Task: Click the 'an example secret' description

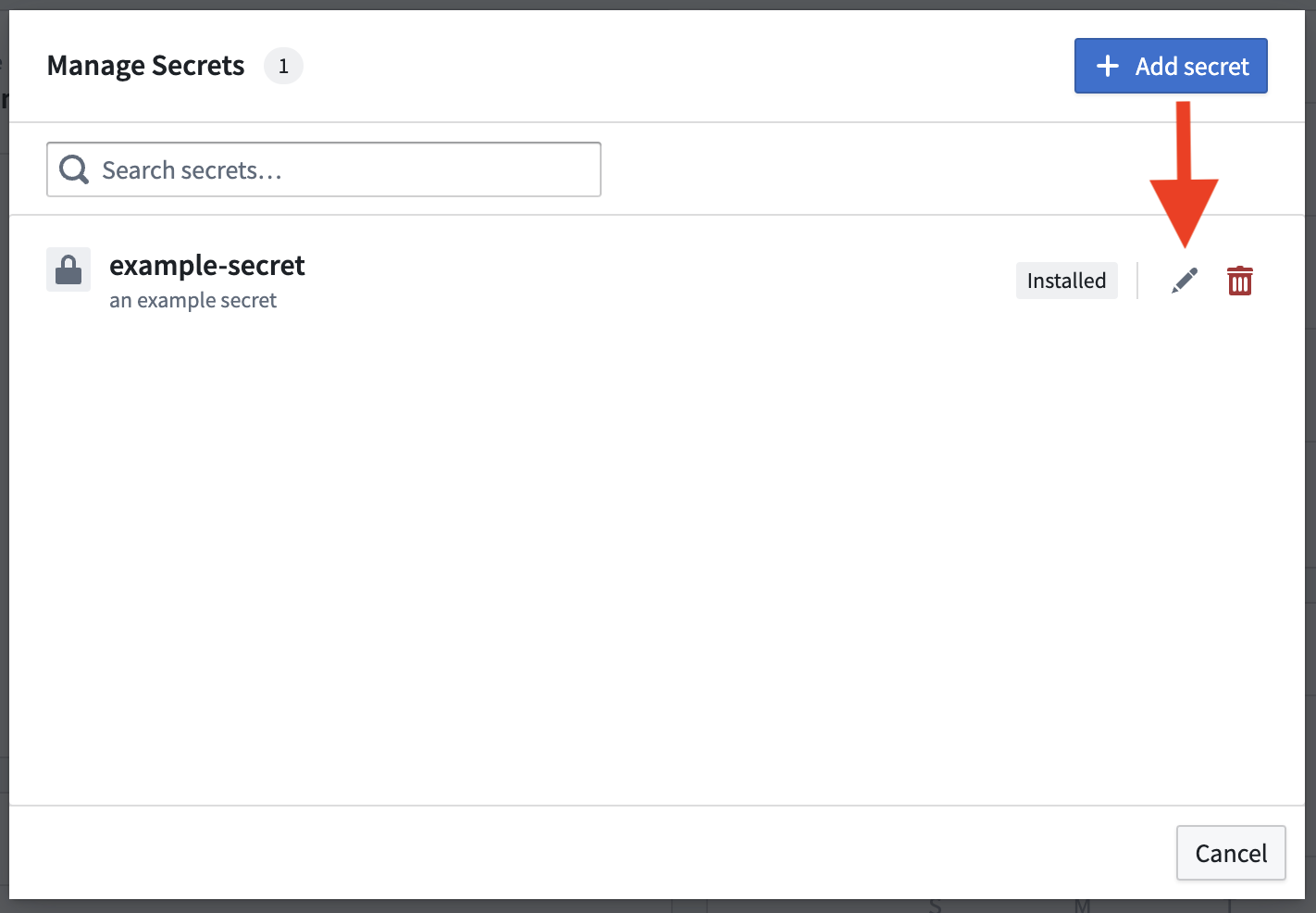Action: 192,301
